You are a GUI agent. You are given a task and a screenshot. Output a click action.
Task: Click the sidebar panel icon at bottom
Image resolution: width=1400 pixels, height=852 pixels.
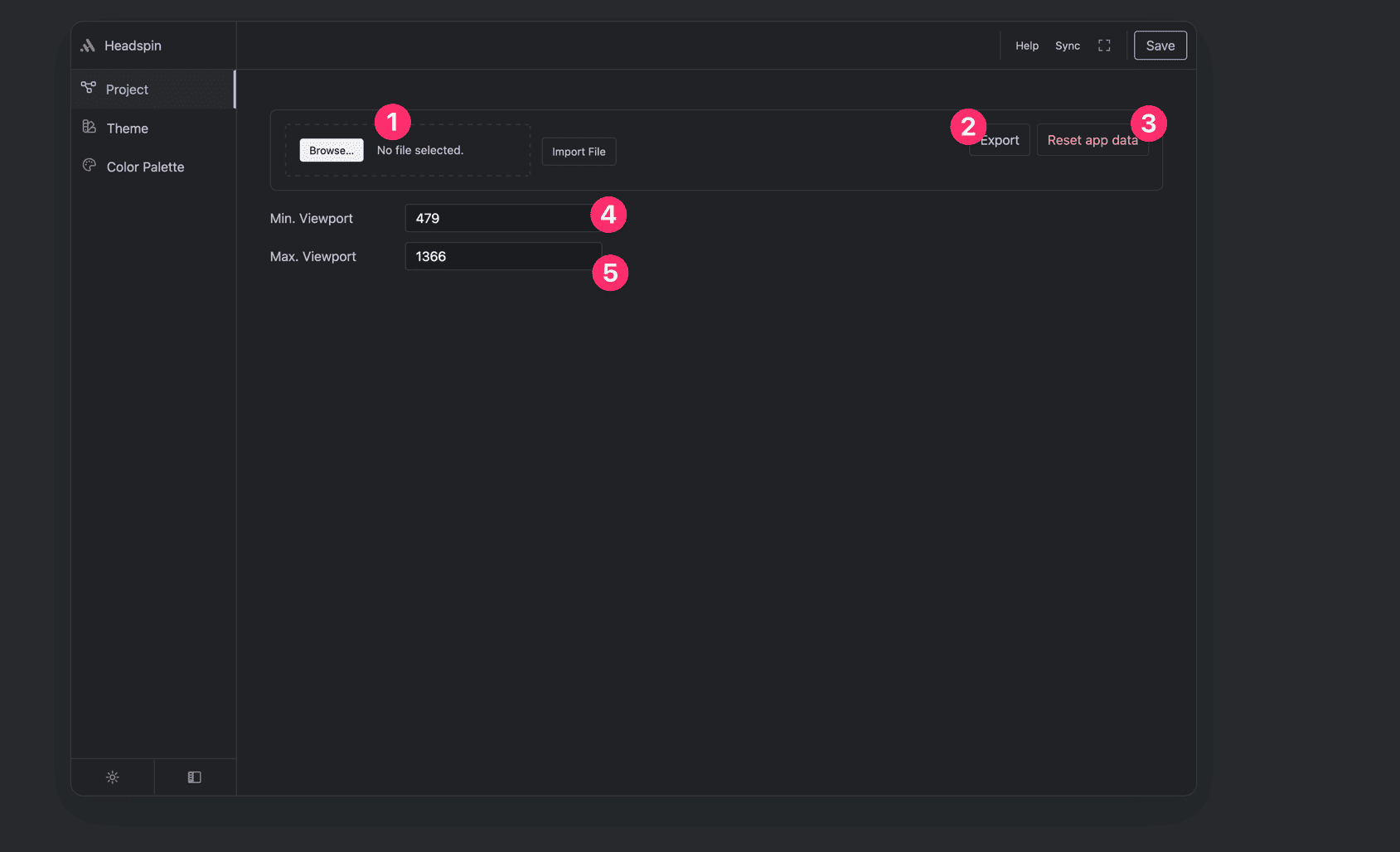point(194,777)
